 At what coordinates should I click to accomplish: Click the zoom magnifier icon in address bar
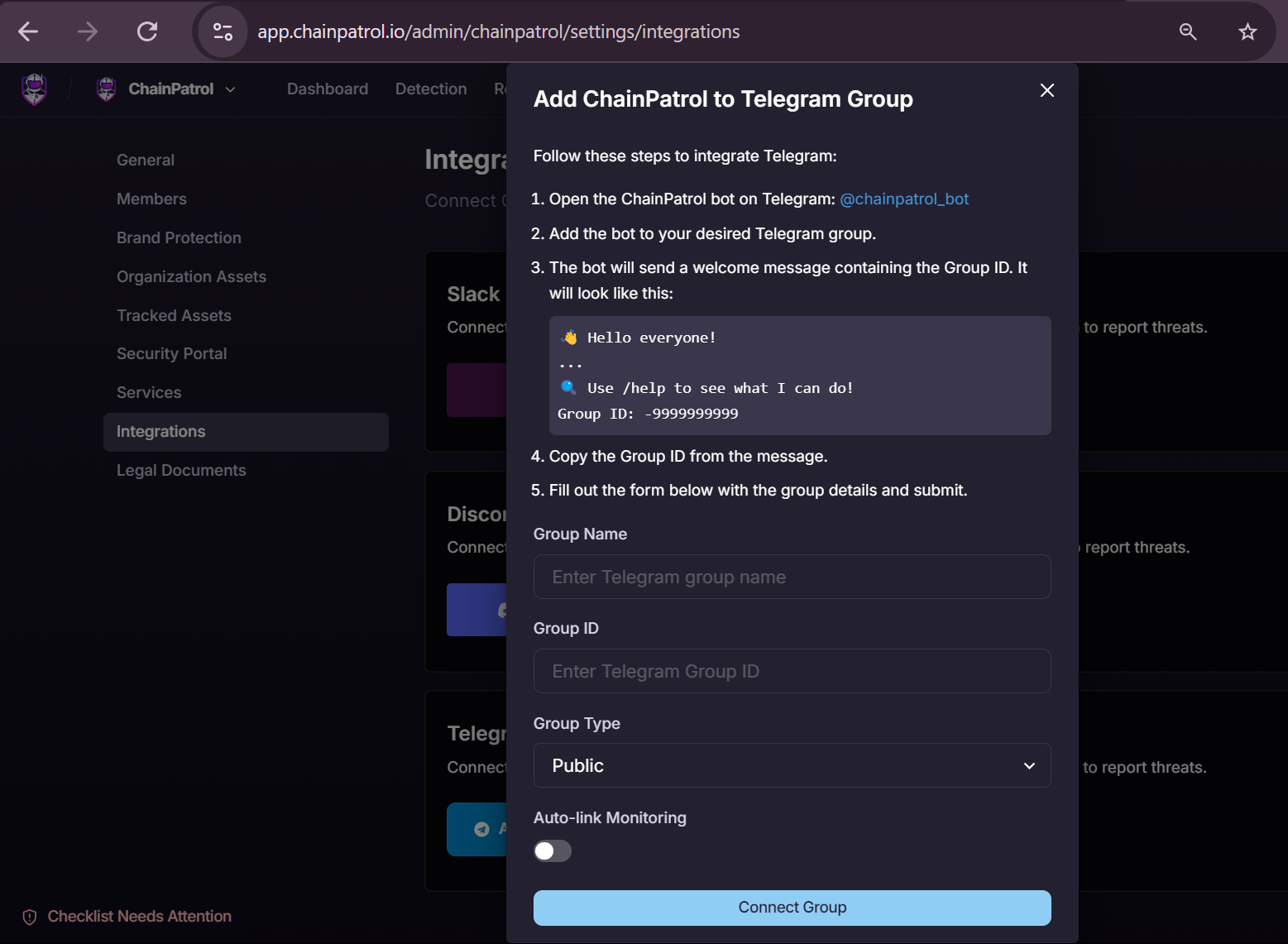[1188, 31]
